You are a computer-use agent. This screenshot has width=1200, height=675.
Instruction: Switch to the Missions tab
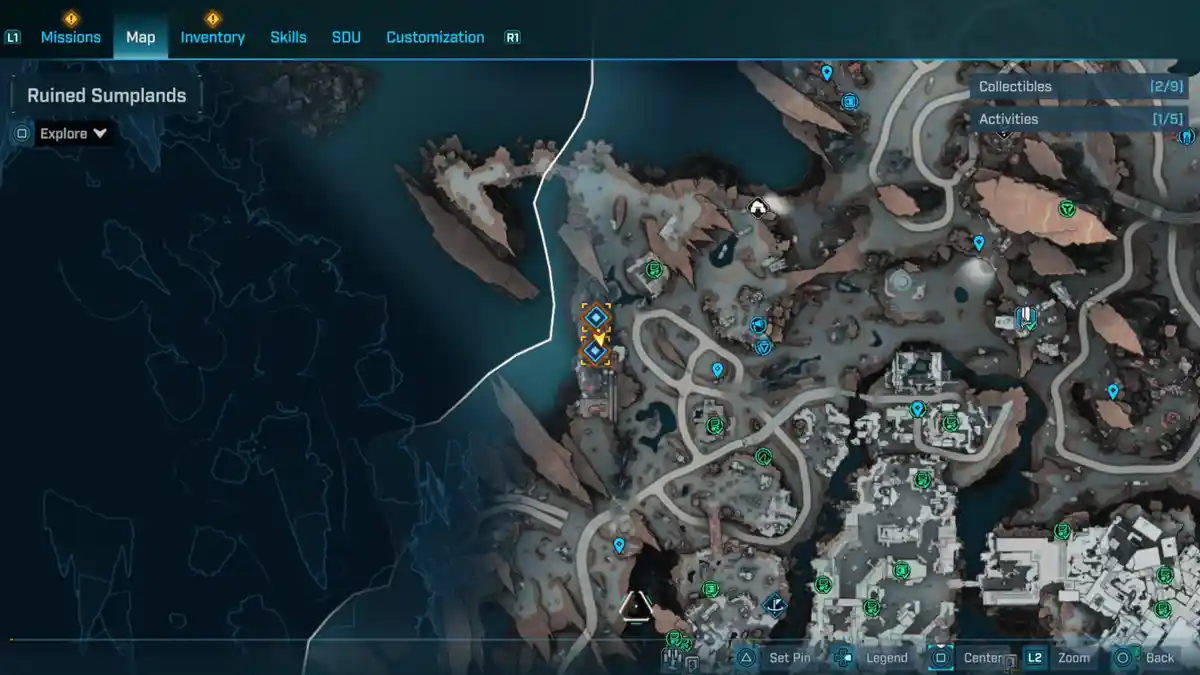70,37
